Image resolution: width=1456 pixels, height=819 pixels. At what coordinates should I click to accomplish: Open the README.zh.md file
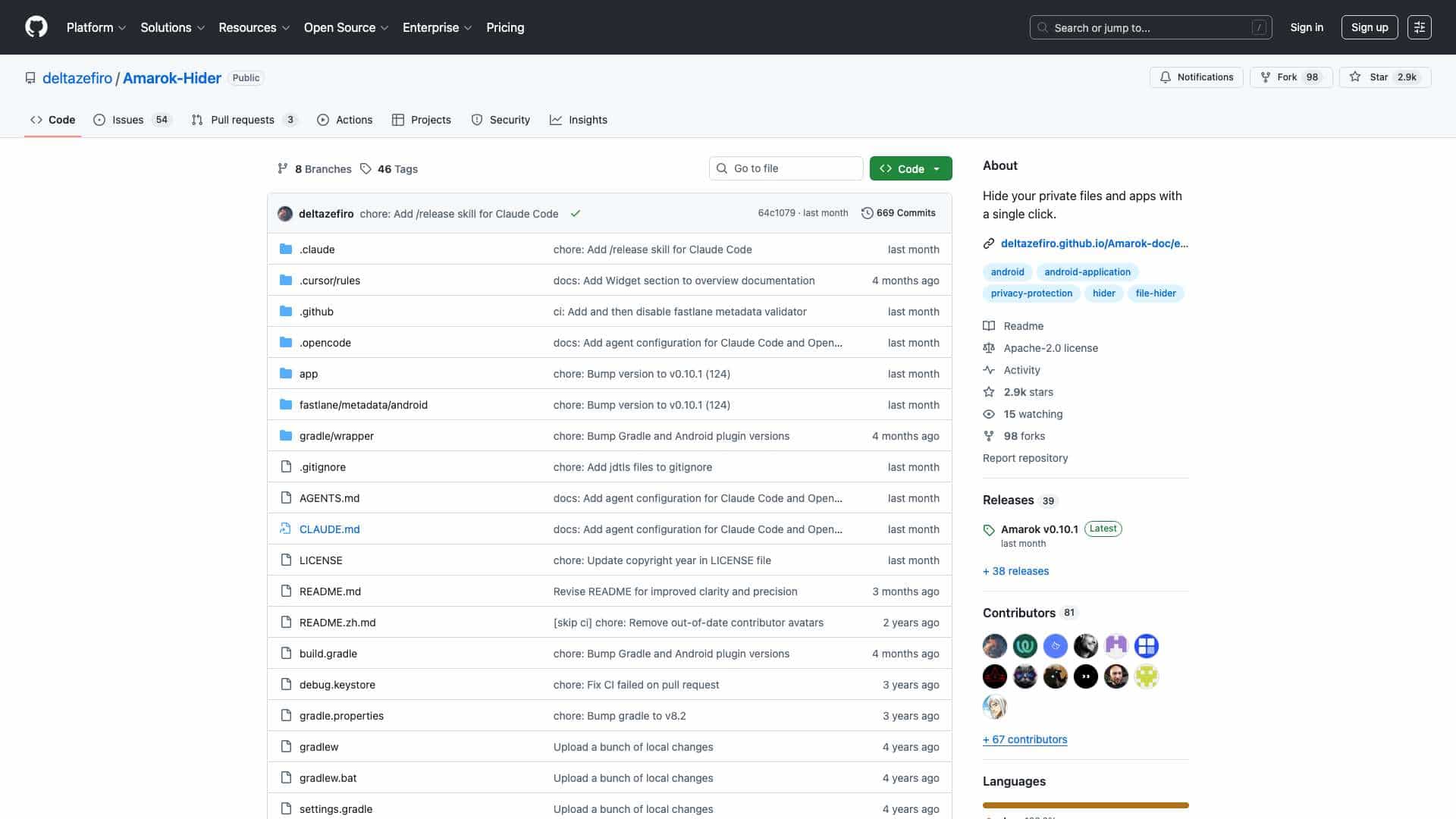pos(337,623)
